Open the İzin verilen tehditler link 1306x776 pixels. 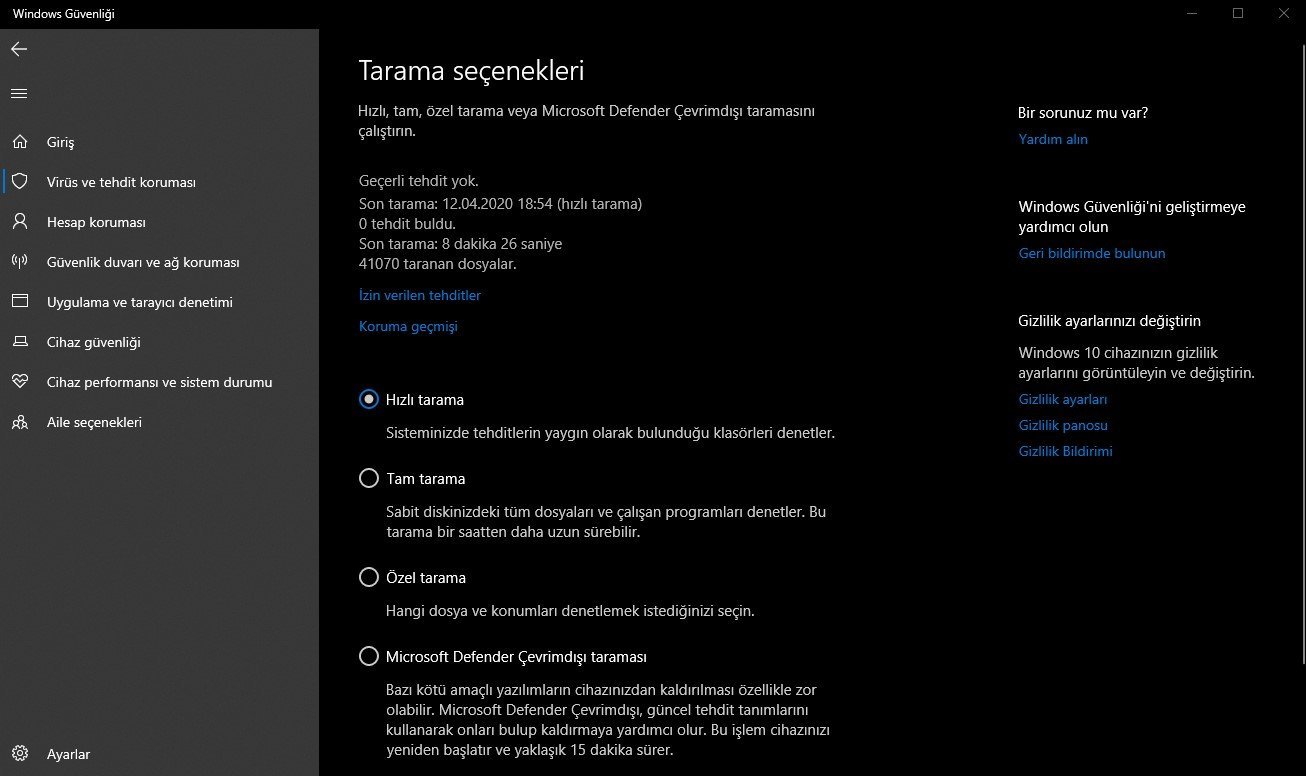click(x=420, y=295)
